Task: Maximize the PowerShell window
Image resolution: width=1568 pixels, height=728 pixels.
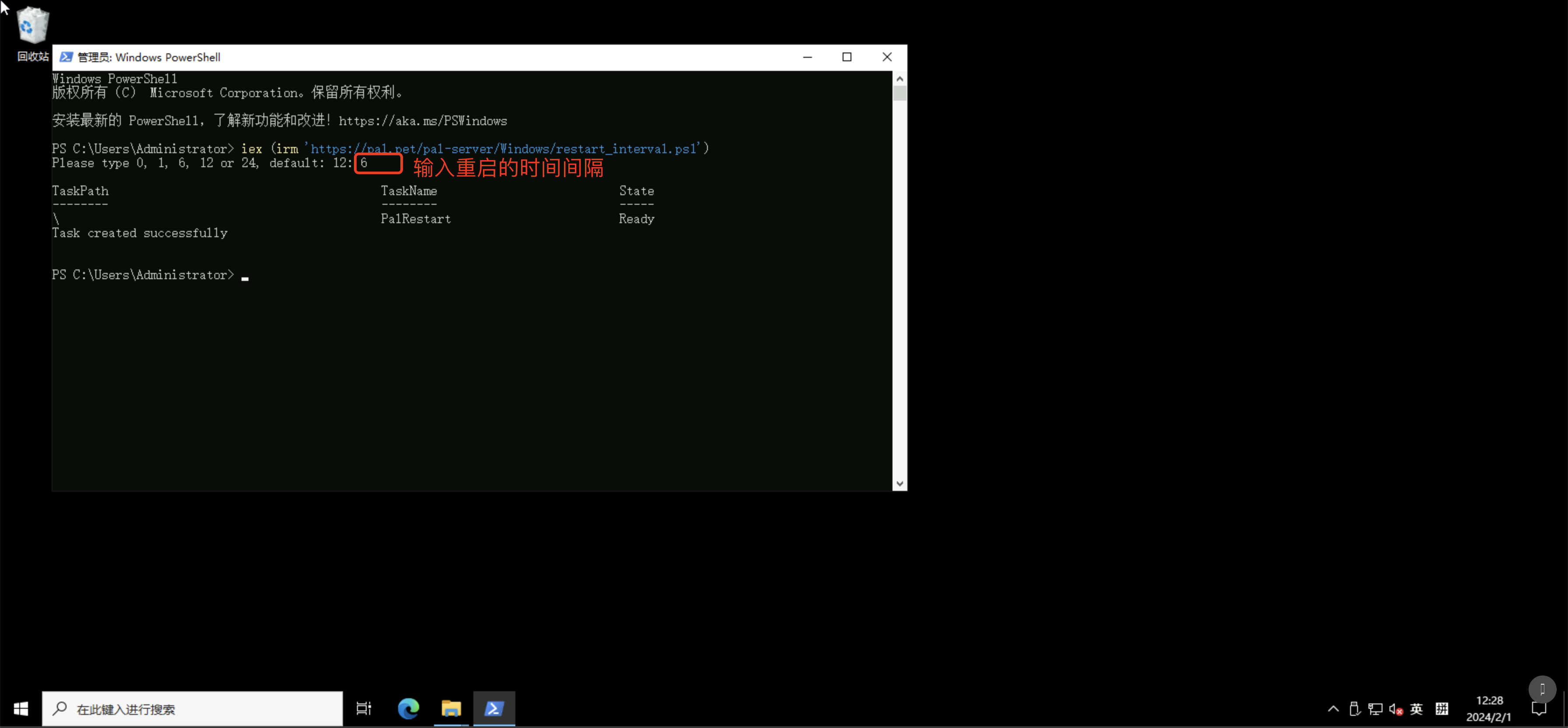Action: click(x=847, y=57)
